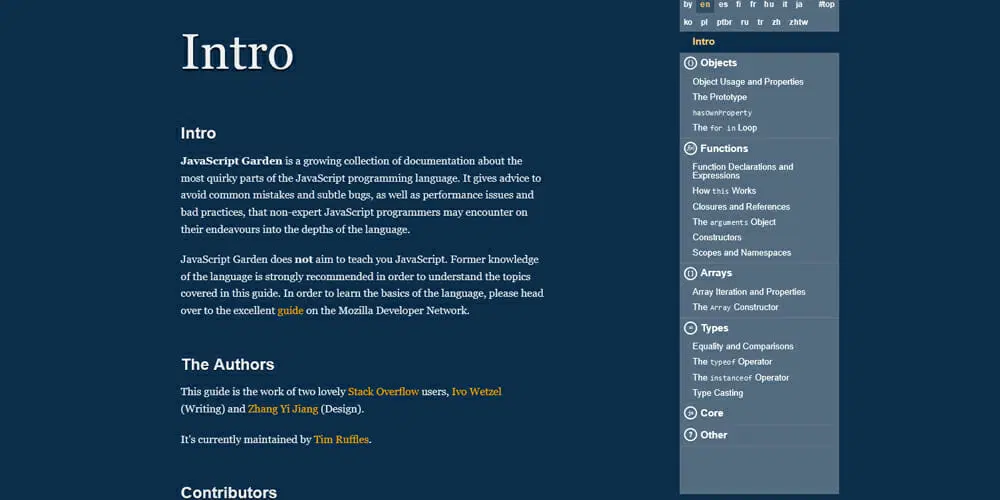1000x500 pixels.
Task: Click the Types section circle icon
Action: click(690, 328)
